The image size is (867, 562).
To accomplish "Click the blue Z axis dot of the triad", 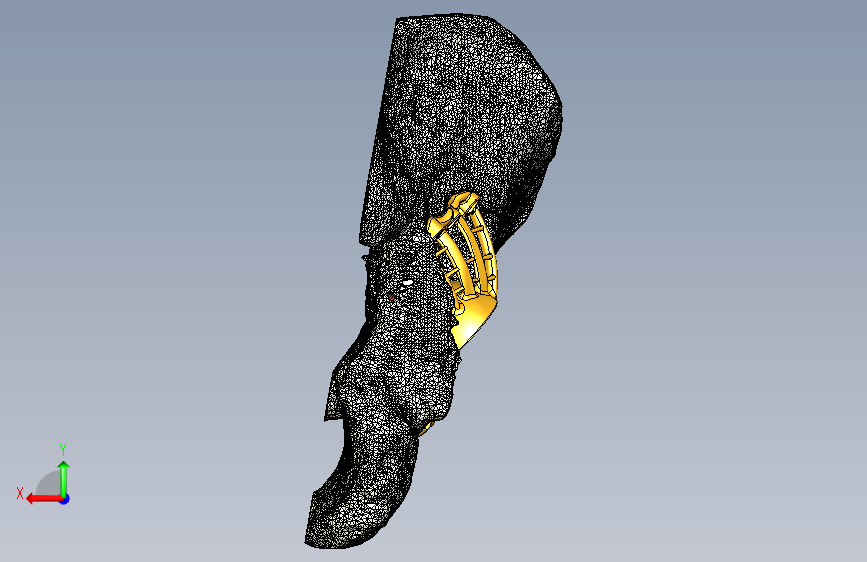I will [x=65, y=499].
